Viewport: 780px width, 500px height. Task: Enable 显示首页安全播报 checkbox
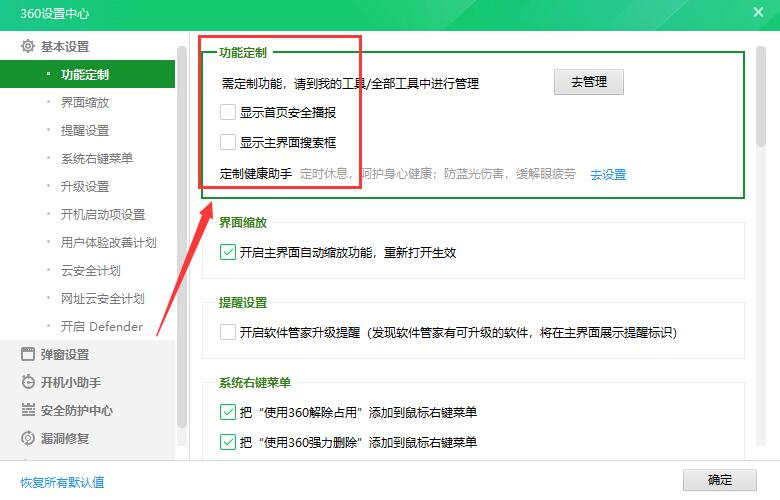pyautogui.click(x=228, y=112)
